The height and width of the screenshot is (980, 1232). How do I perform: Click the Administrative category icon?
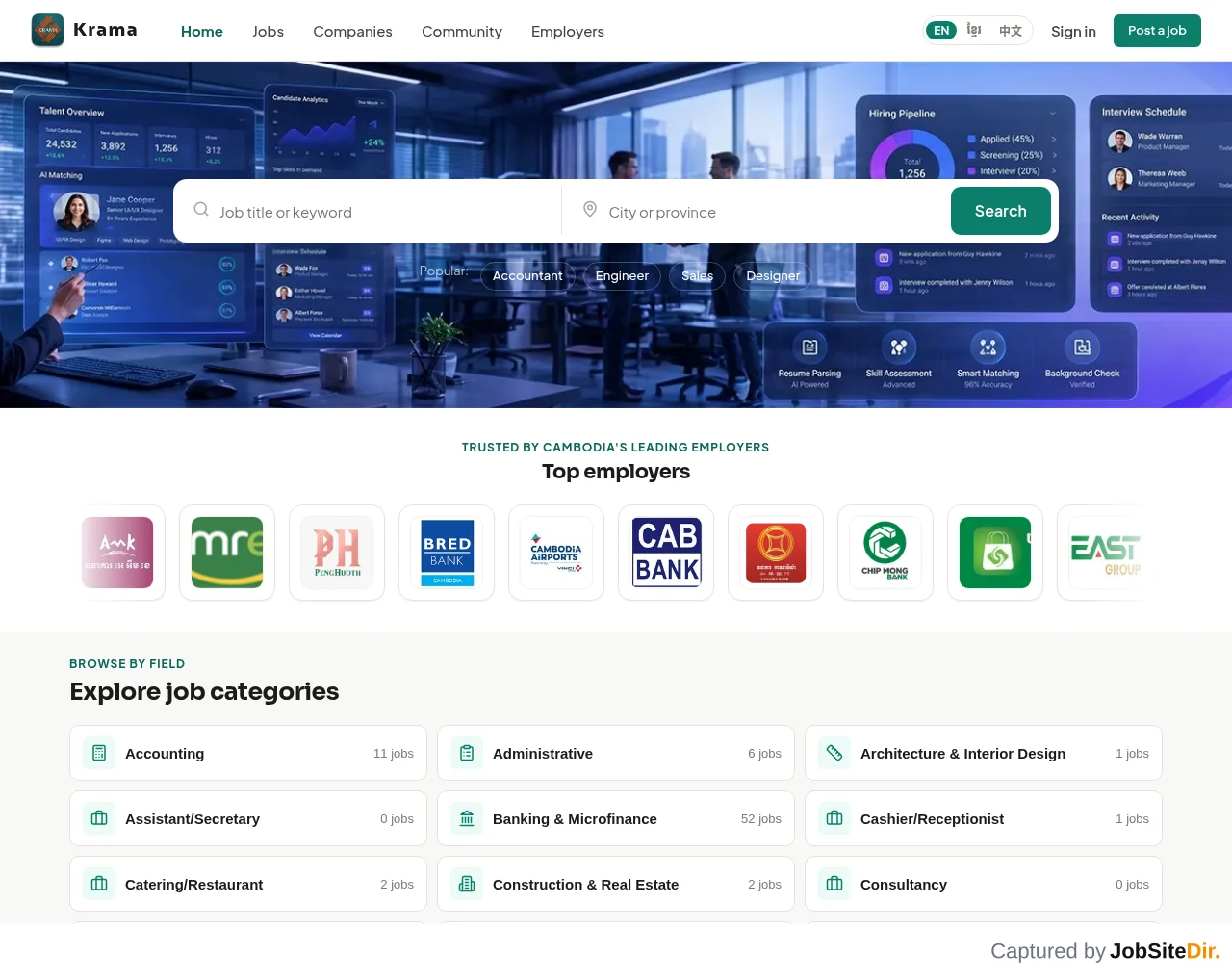467,753
